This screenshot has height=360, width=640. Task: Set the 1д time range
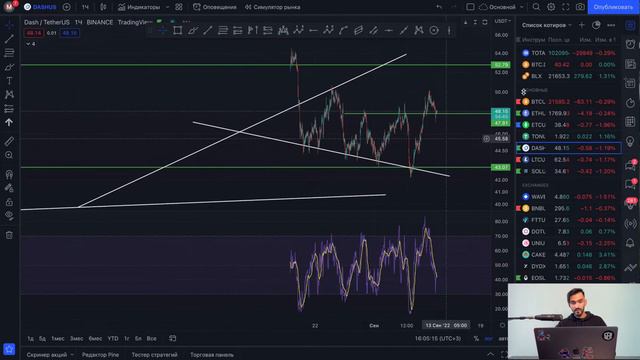pos(31,338)
